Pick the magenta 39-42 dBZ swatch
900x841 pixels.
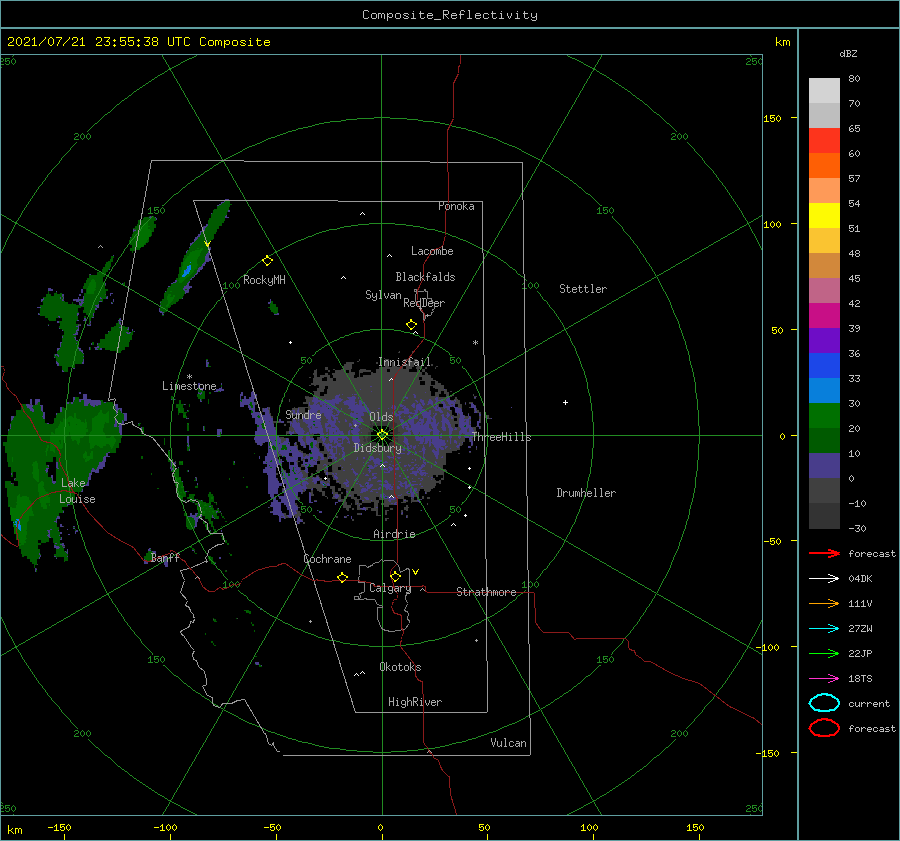tap(824, 316)
